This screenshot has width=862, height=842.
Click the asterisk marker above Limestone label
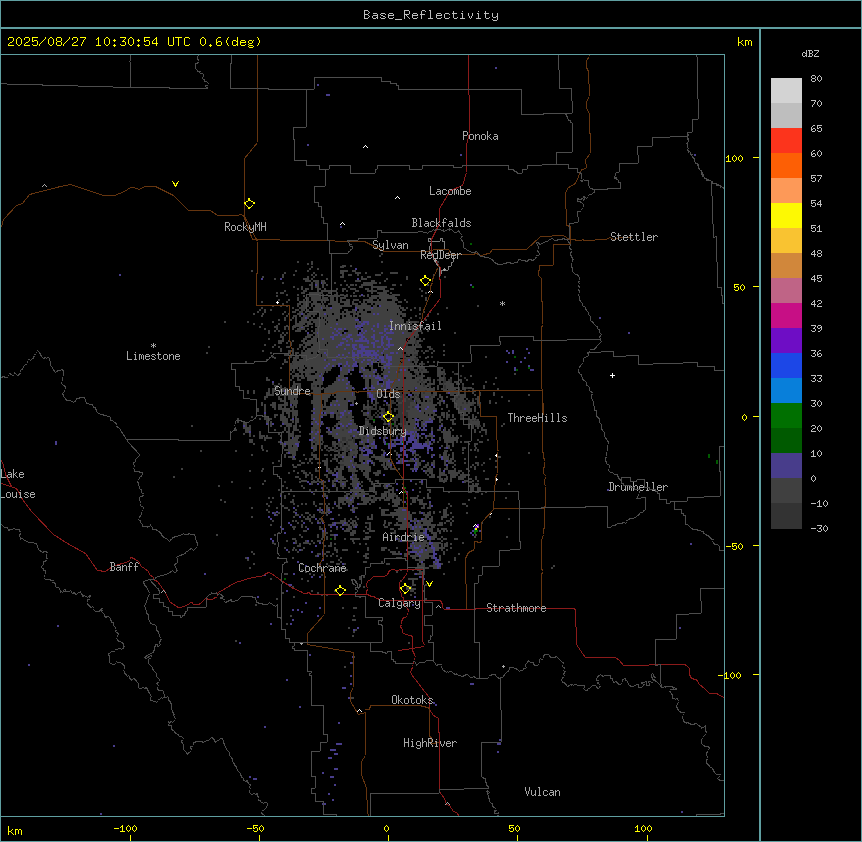(x=153, y=346)
